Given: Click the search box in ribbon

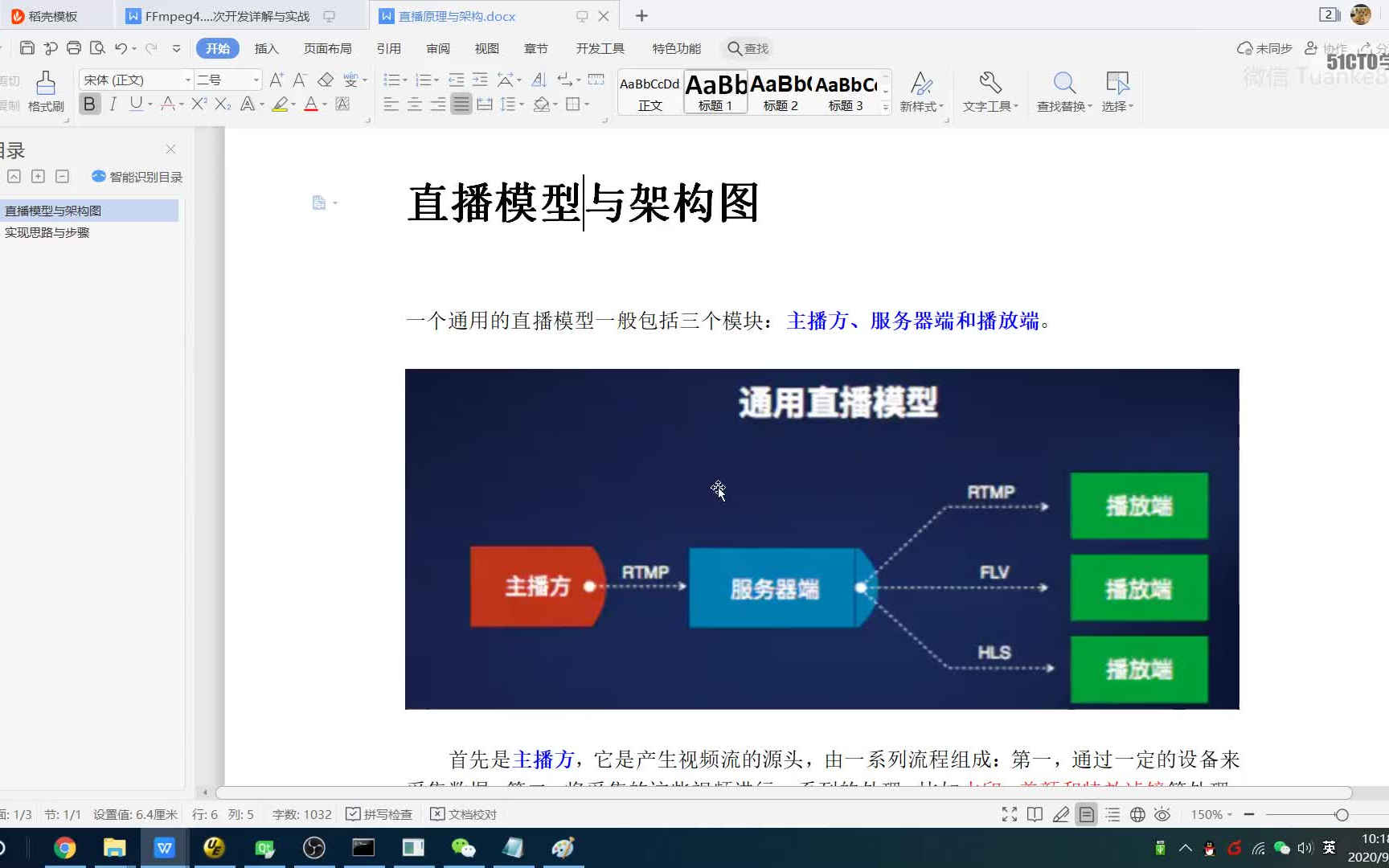Looking at the screenshot, I should 748,48.
